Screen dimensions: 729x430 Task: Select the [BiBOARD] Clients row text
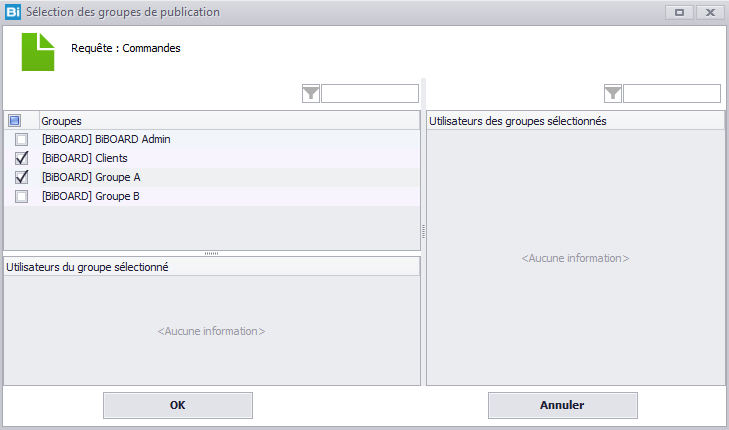click(85, 159)
